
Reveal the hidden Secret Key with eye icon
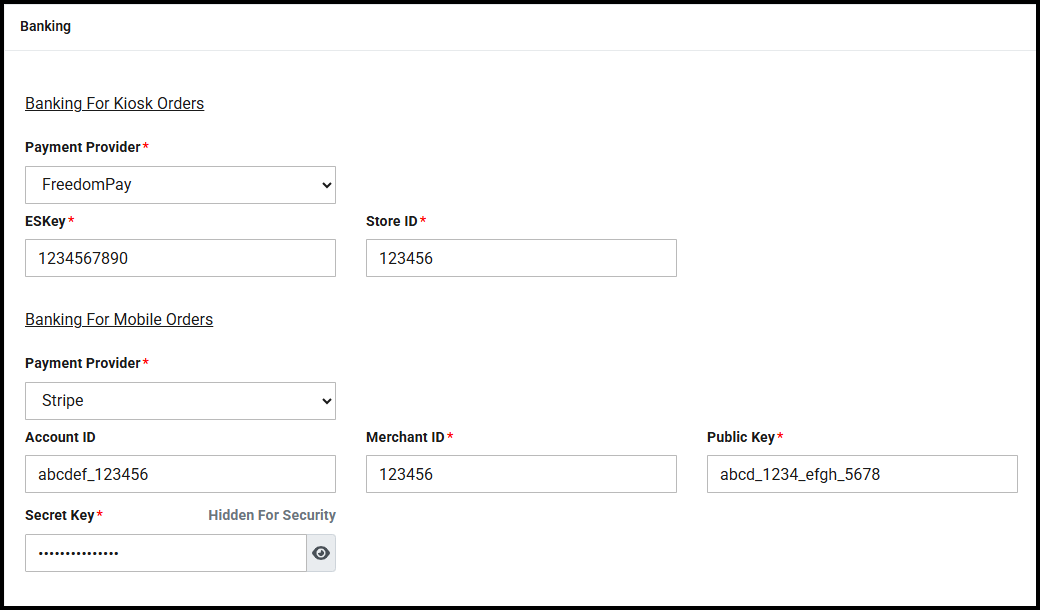point(321,553)
